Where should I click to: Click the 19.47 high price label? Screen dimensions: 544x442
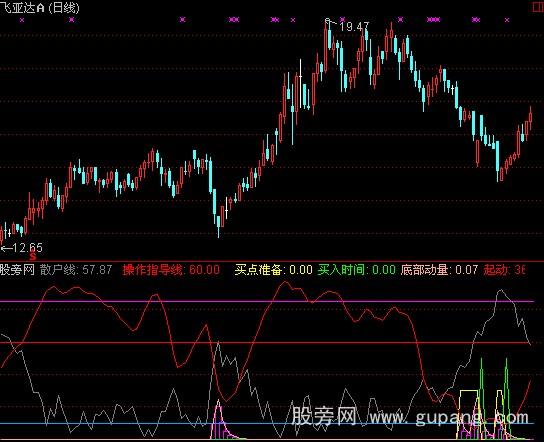pos(354,27)
